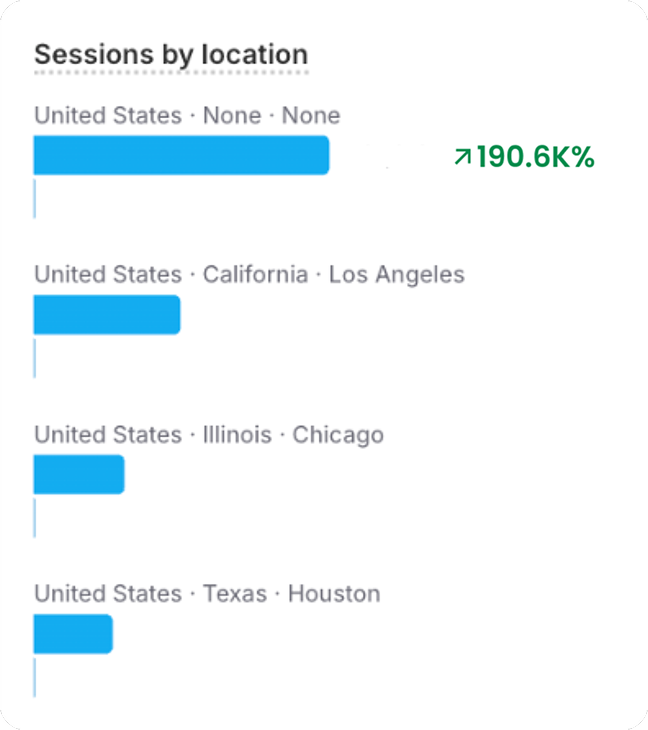
Task: Click the "California" text in location label
Action: pos(255,275)
